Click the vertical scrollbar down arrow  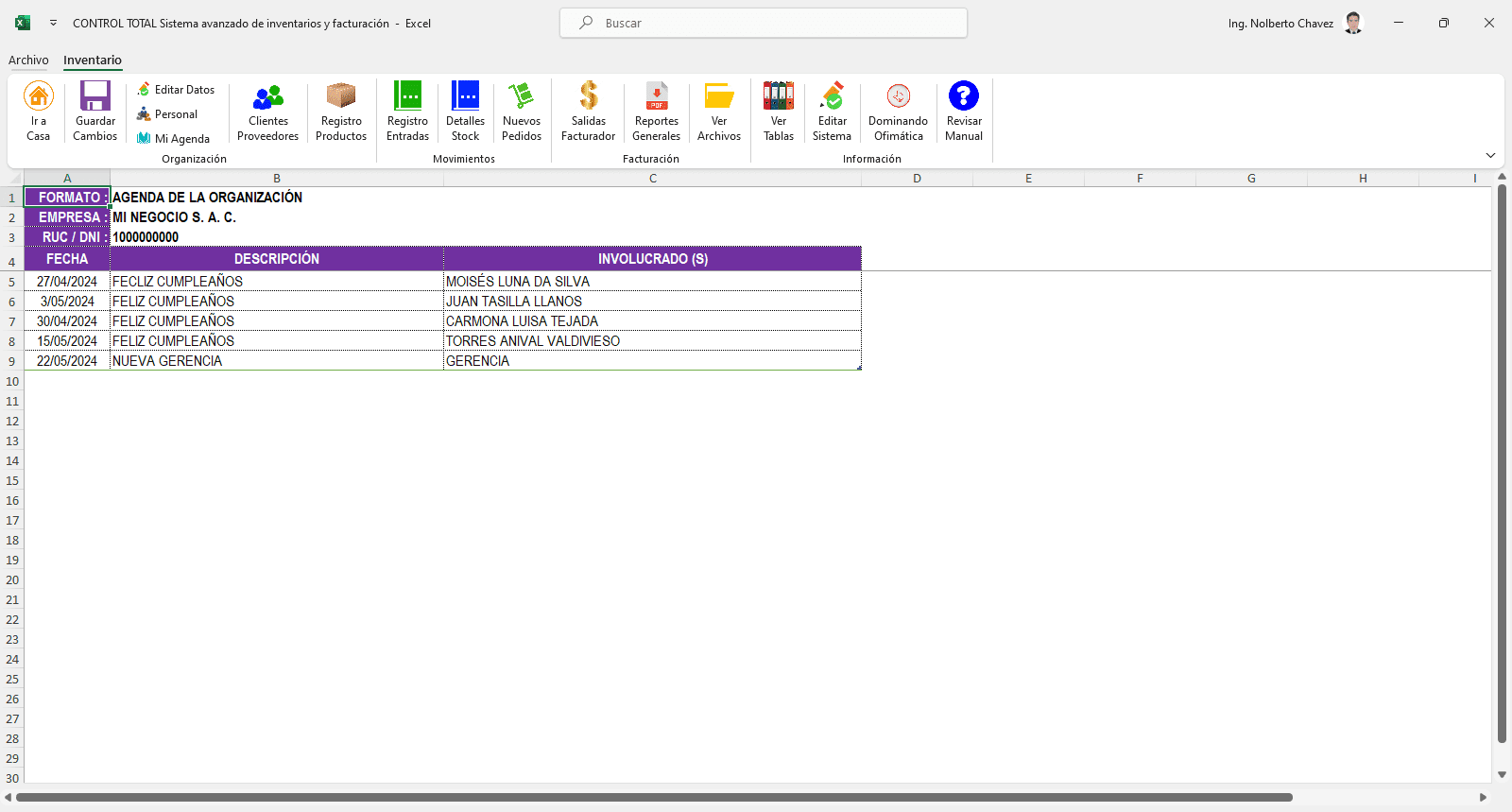[x=1502, y=774]
